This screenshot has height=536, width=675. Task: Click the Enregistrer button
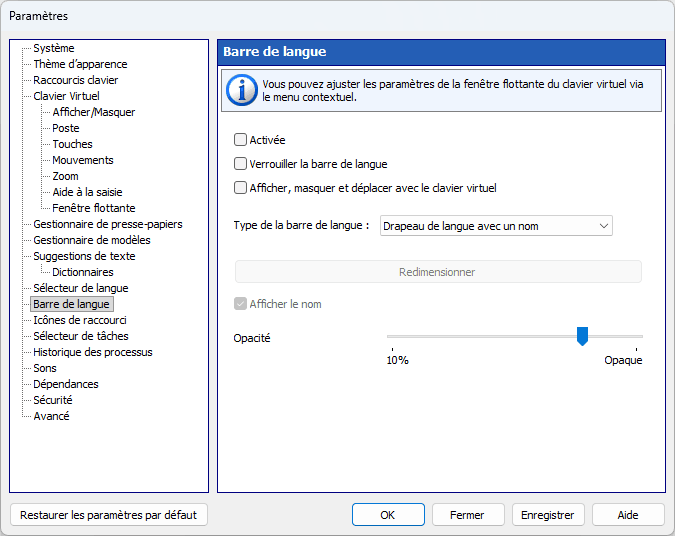coord(548,515)
